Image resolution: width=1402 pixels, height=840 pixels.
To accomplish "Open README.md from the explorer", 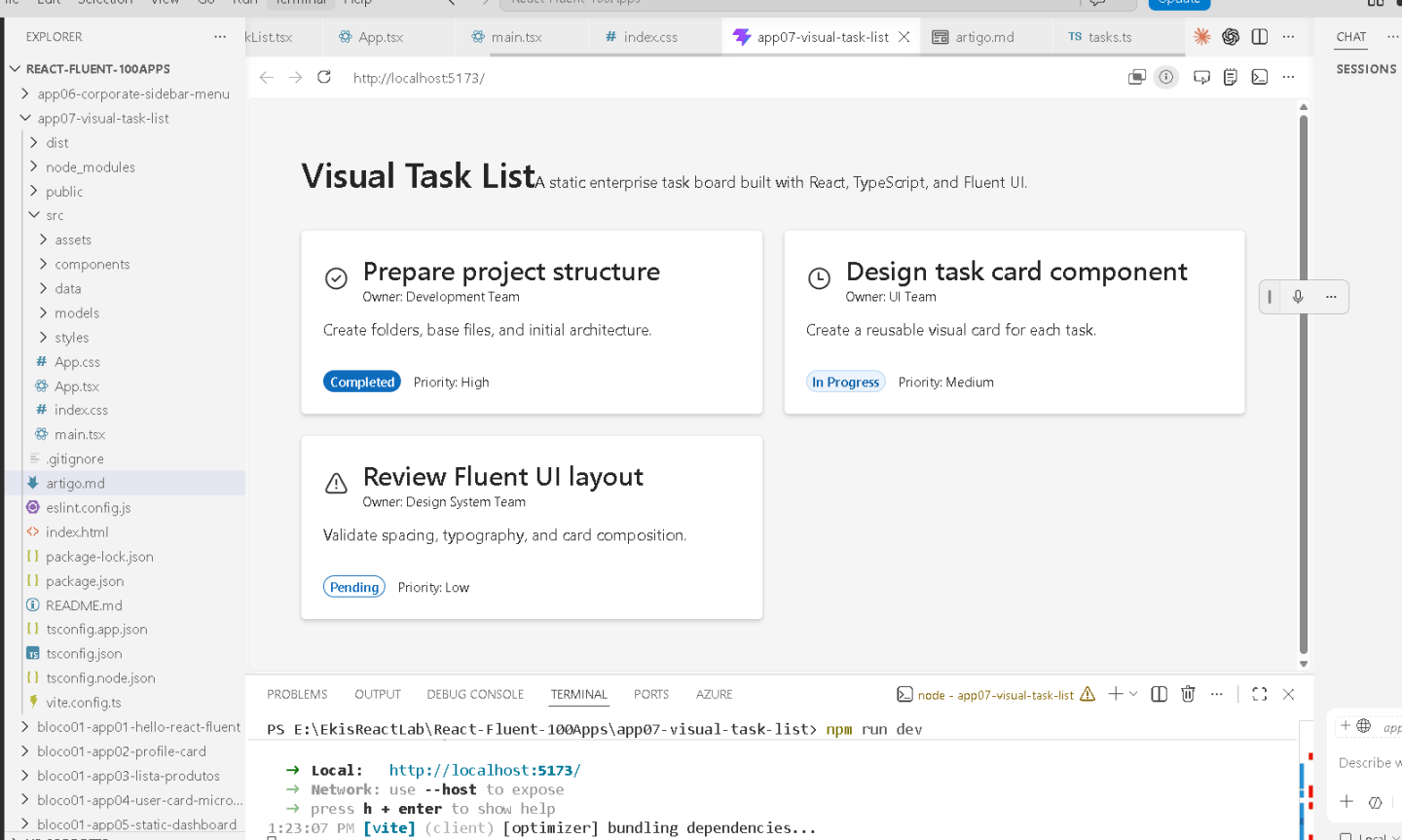I will point(84,604).
